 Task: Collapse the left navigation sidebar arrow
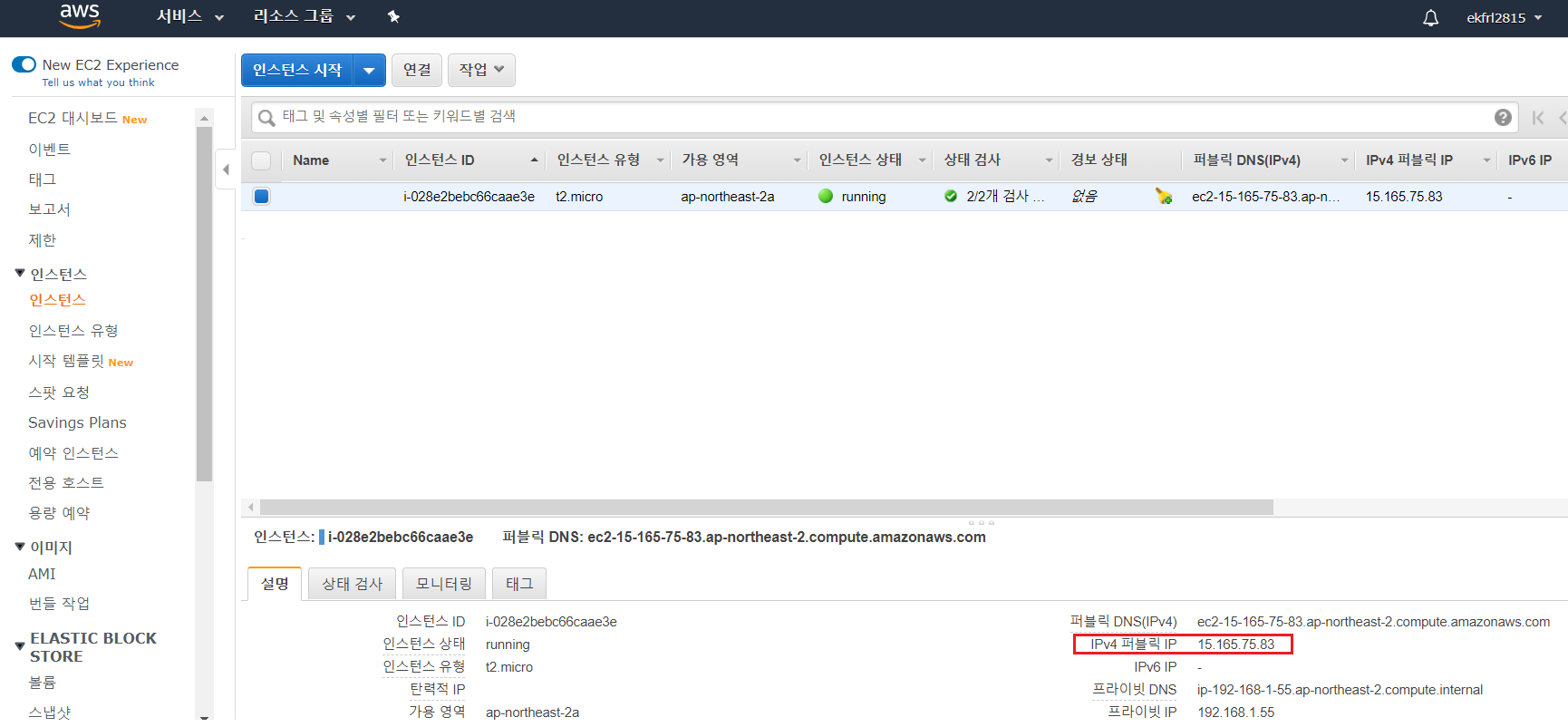click(x=226, y=170)
